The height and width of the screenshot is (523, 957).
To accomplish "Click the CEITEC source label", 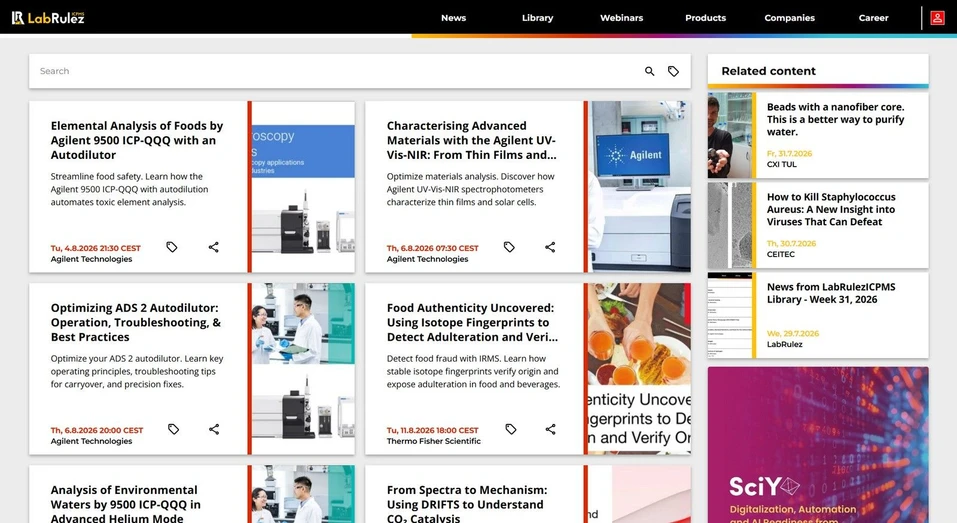I will [781, 254].
